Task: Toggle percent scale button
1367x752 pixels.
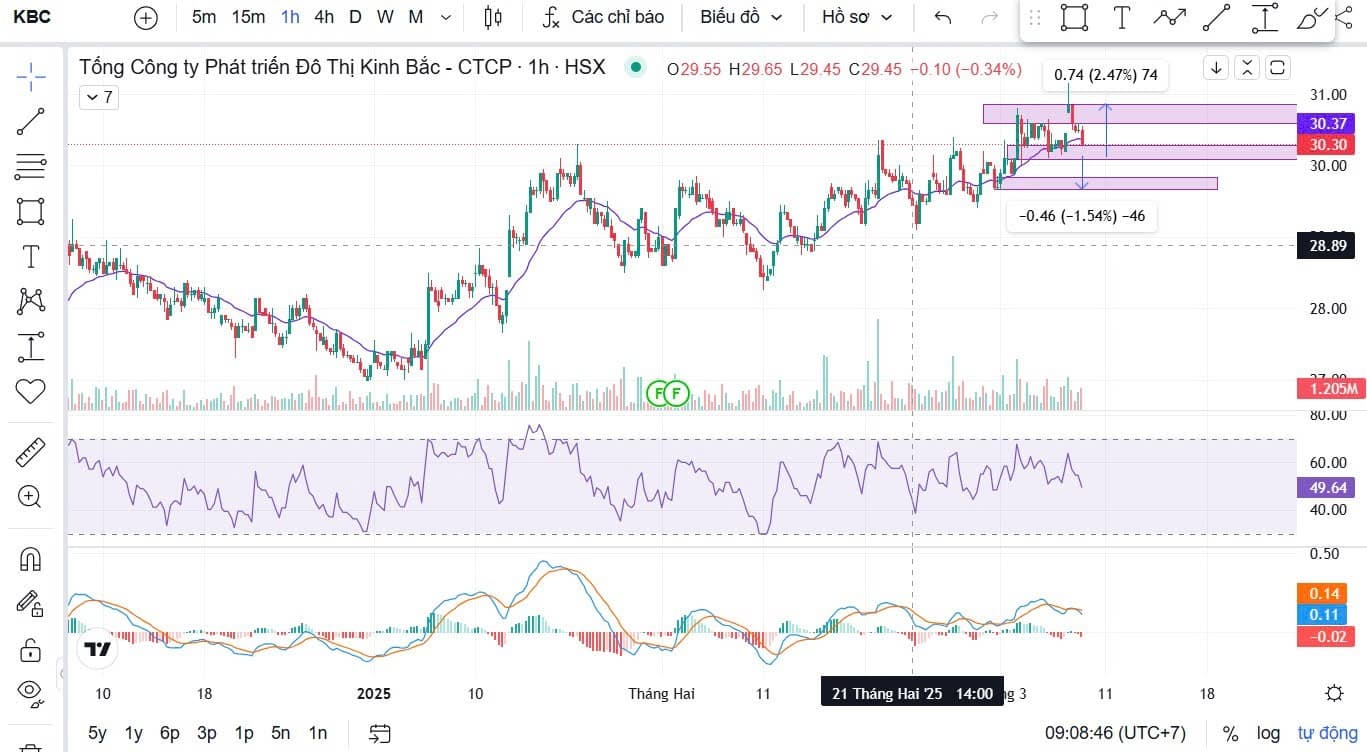Action: [1230, 733]
